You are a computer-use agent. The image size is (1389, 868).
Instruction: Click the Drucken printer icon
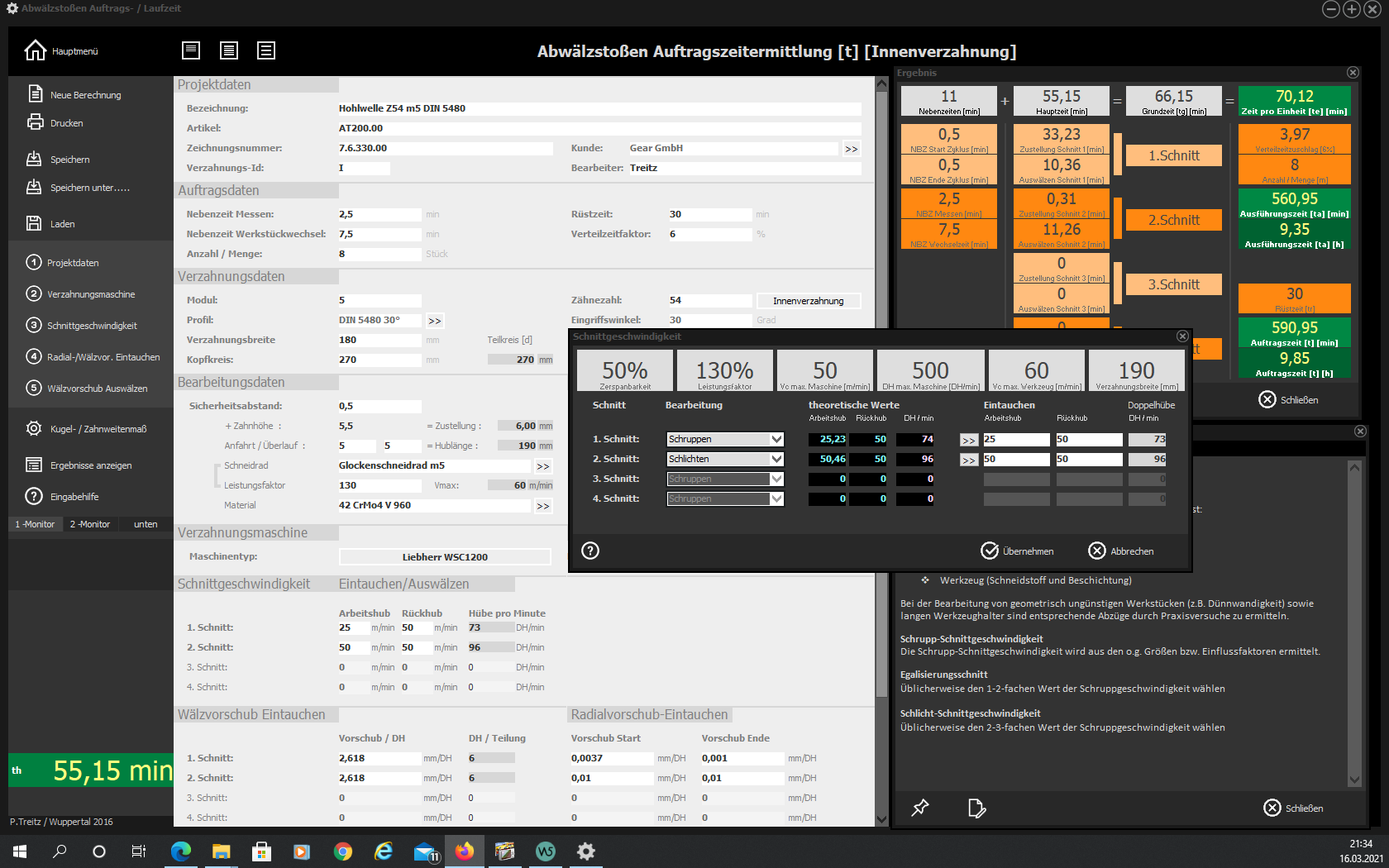click(35, 122)
